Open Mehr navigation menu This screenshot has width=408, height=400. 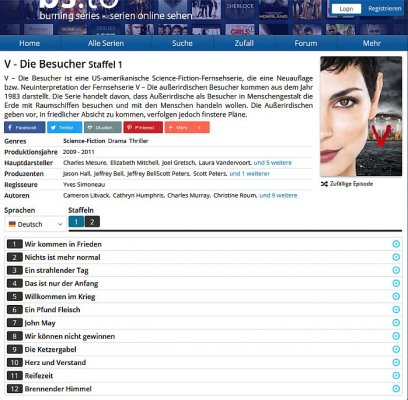click(x=372, y=43)
